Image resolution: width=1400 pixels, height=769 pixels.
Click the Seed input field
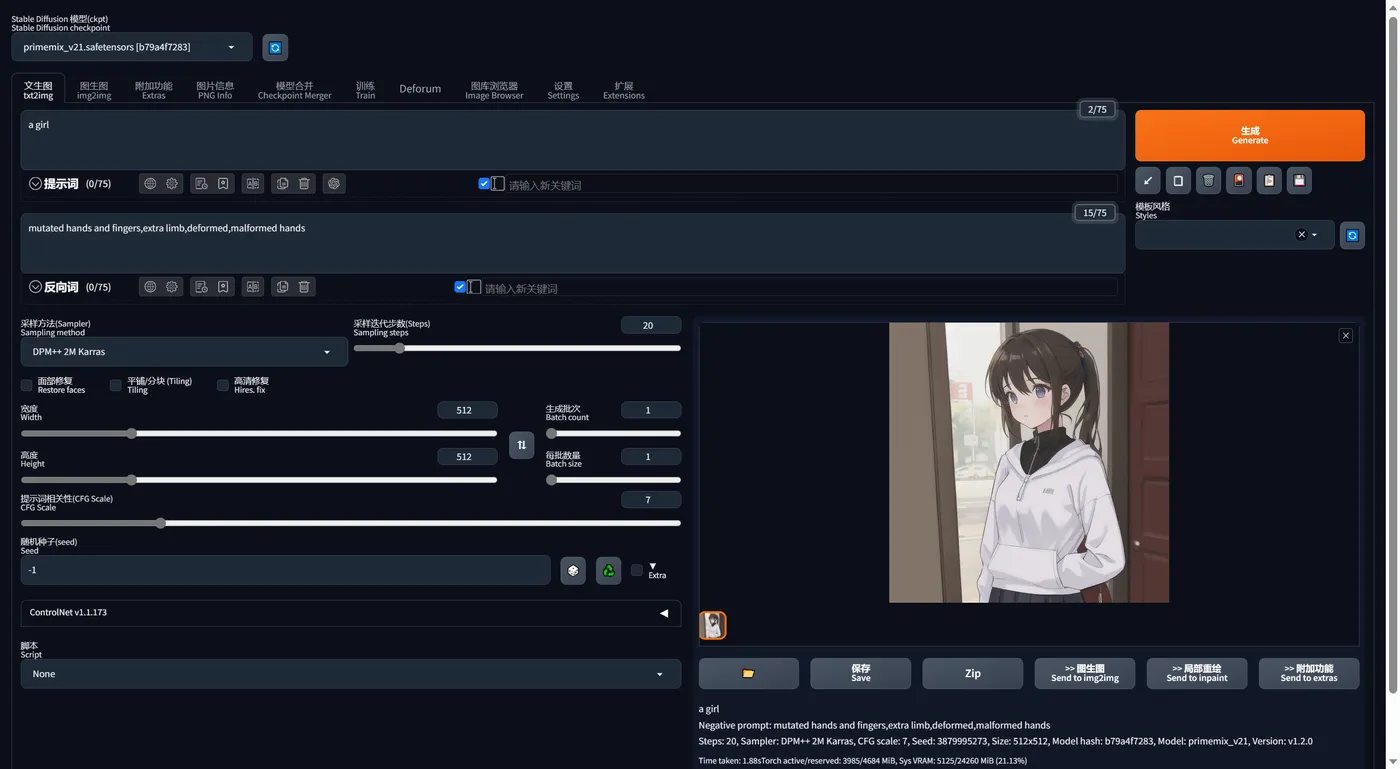286,570
